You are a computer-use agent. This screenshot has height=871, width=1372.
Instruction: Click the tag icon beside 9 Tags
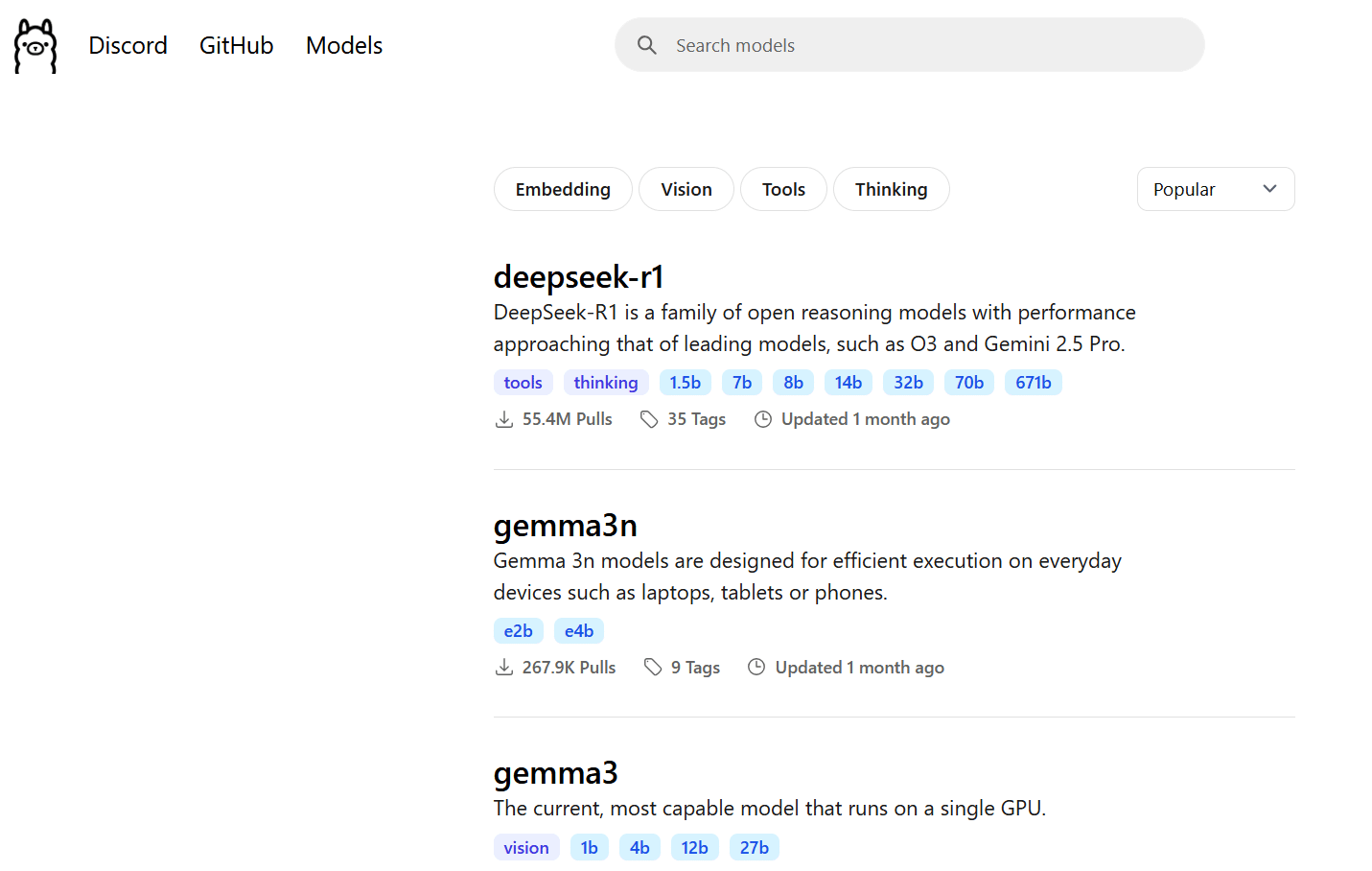(x=653, y=668)
